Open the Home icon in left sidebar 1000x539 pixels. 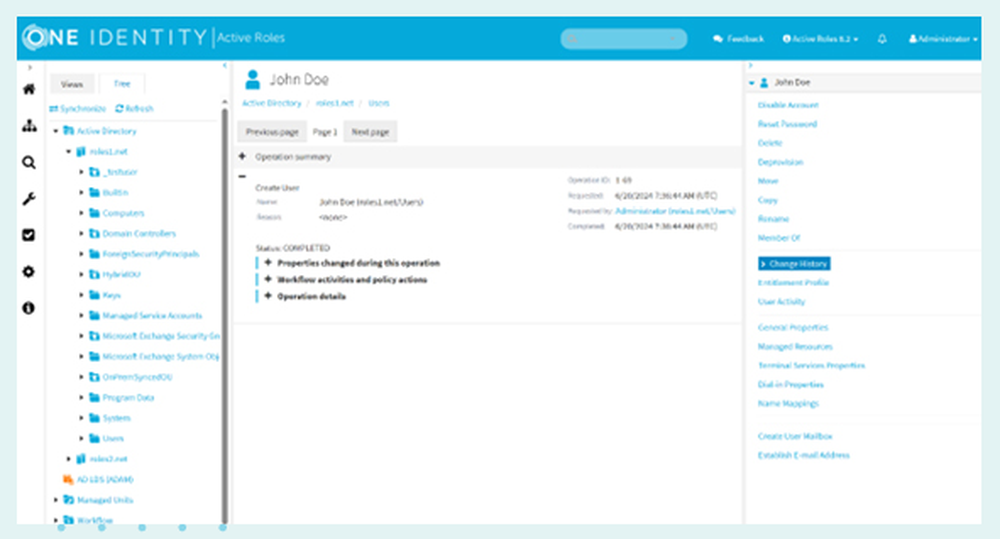(29, 89)
